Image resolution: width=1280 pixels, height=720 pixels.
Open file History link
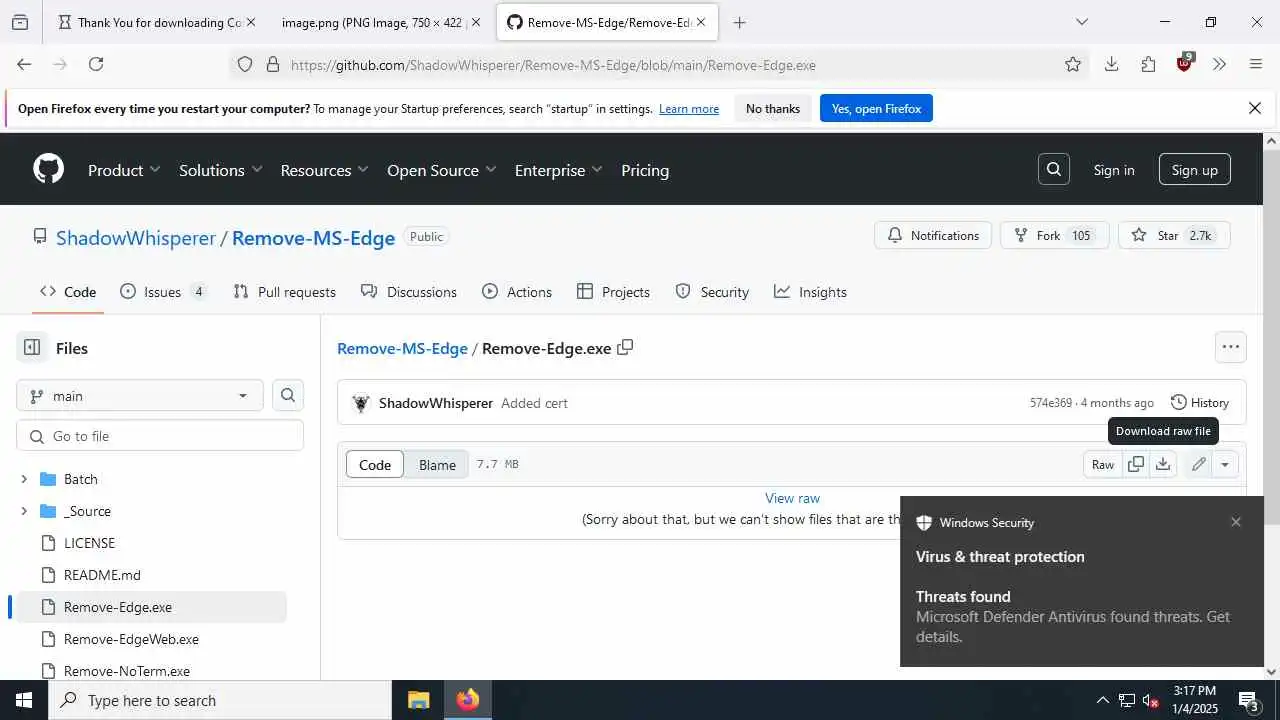click(x=1200, y=402)
